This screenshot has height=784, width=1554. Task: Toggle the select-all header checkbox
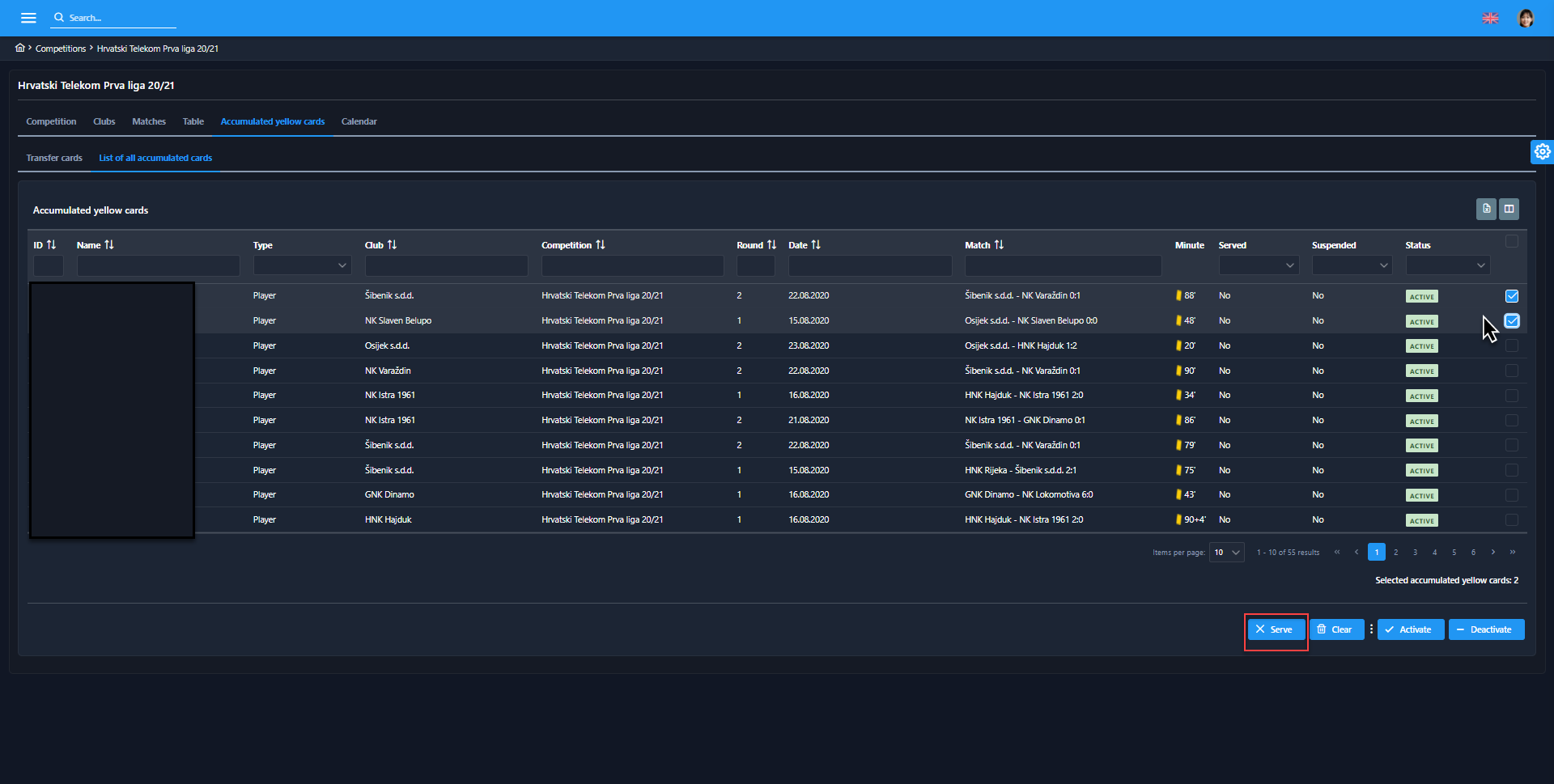click(1511, 241)
